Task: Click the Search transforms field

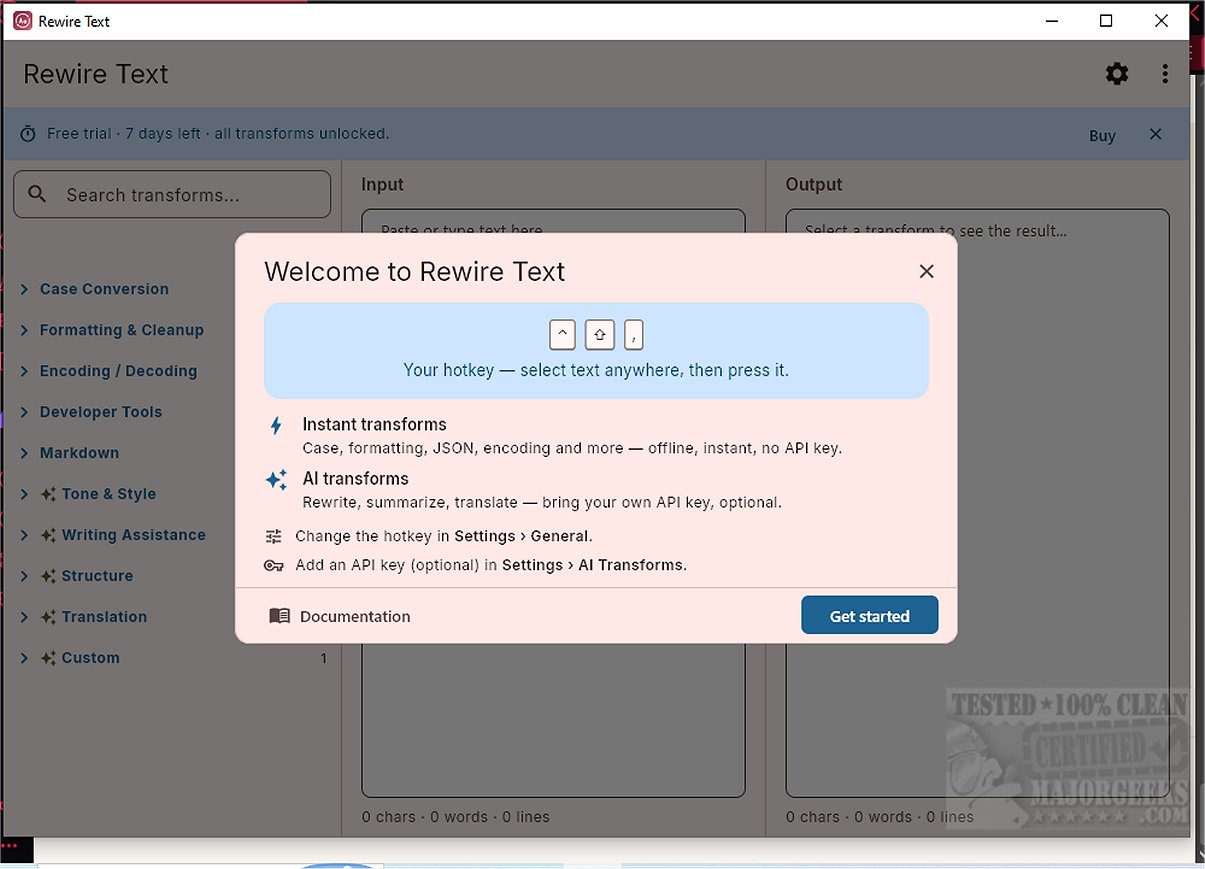Action: point(172,194)
